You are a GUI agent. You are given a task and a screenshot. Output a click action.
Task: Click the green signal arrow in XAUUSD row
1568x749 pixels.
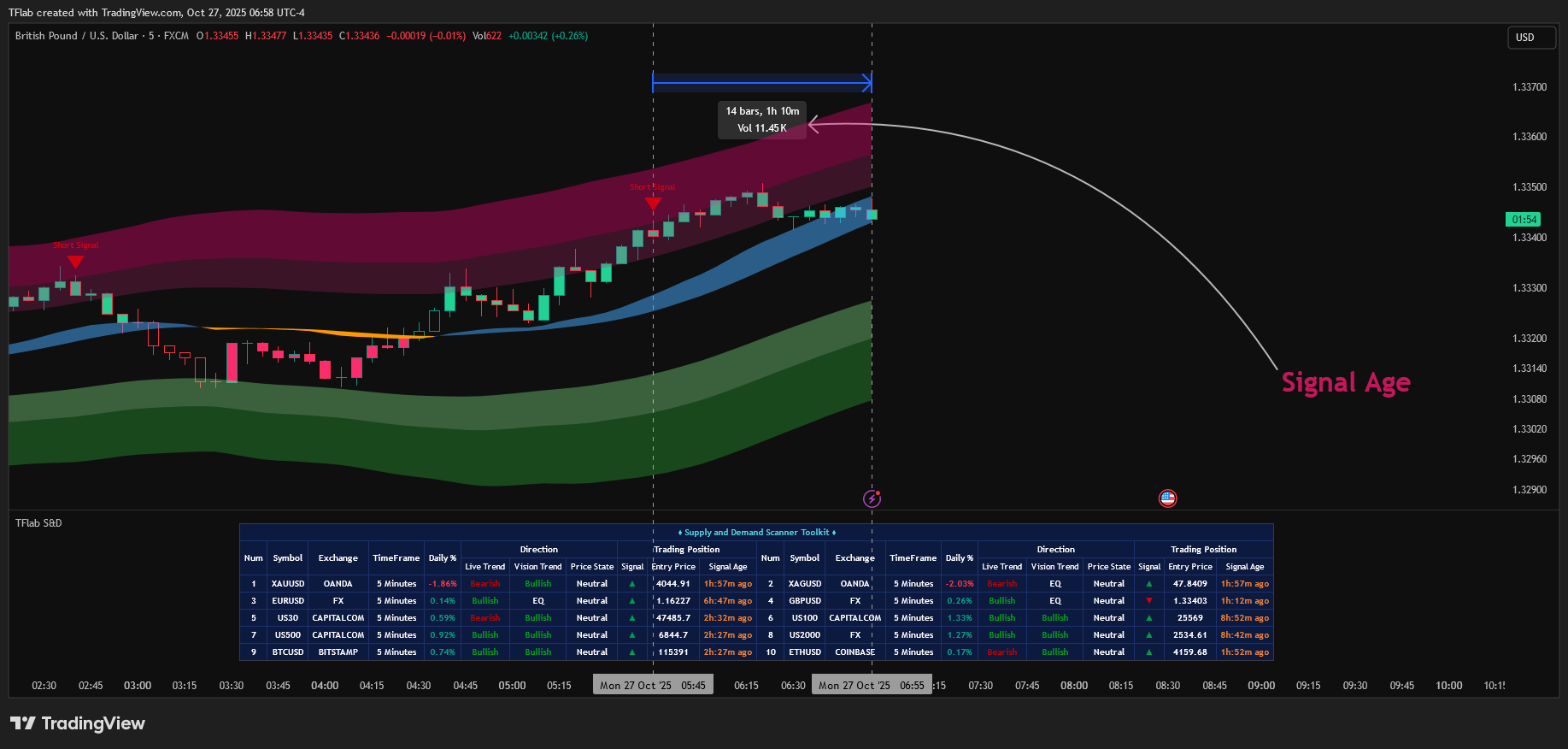coord(632,584)
